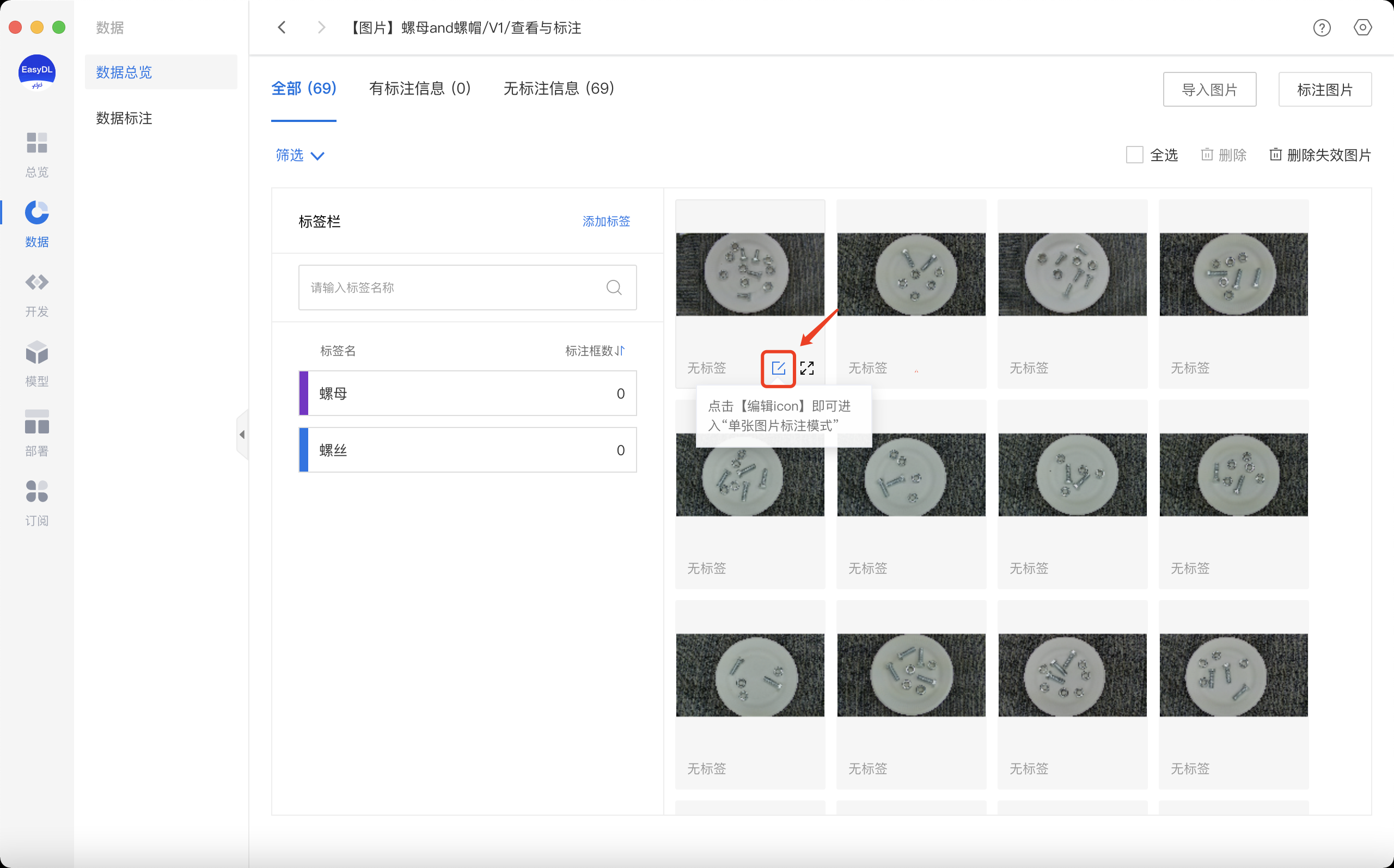Toggle the 全选 checkbox

pyautogui.click(x=1134, y=155)
